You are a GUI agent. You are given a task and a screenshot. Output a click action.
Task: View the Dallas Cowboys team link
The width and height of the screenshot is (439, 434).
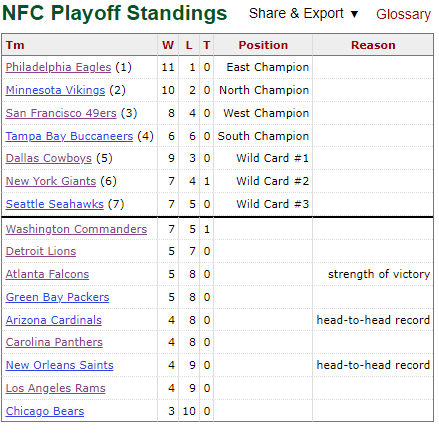coord(49,158)
